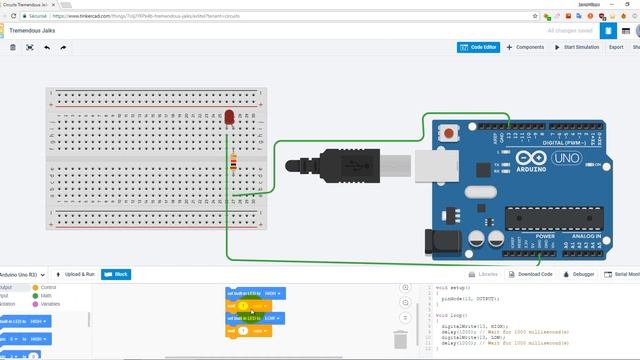Click the orange round extension icon in Chrome

pos(590,16)
